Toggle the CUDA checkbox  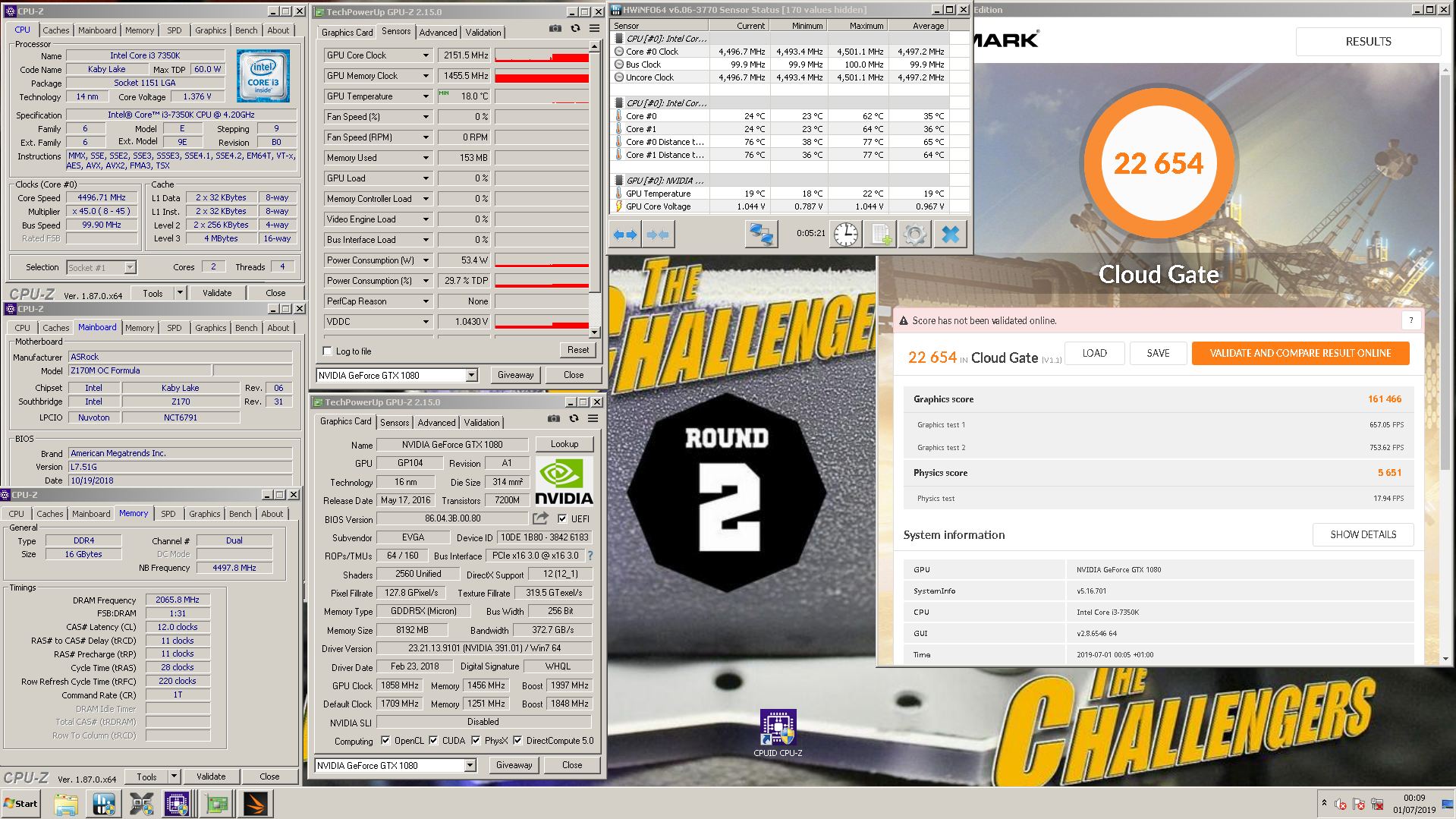coord(433,740)
